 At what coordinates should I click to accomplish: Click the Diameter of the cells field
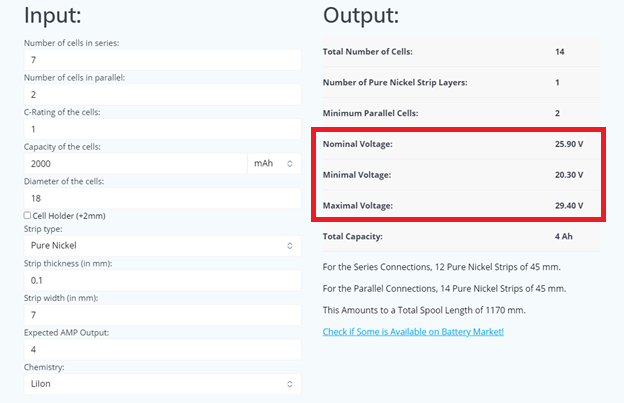(x=160, y=197)
